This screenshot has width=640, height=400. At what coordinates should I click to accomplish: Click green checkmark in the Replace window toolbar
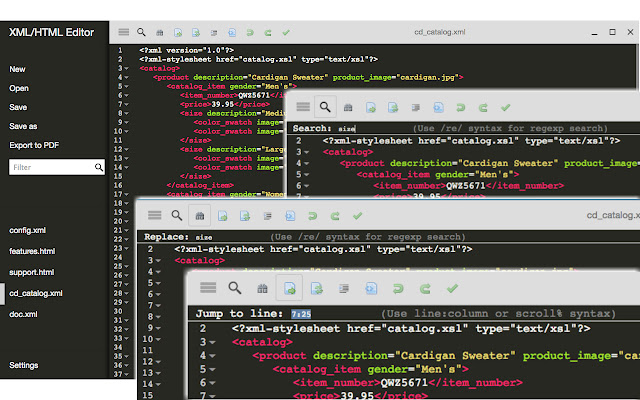click(x=357, y=216)
